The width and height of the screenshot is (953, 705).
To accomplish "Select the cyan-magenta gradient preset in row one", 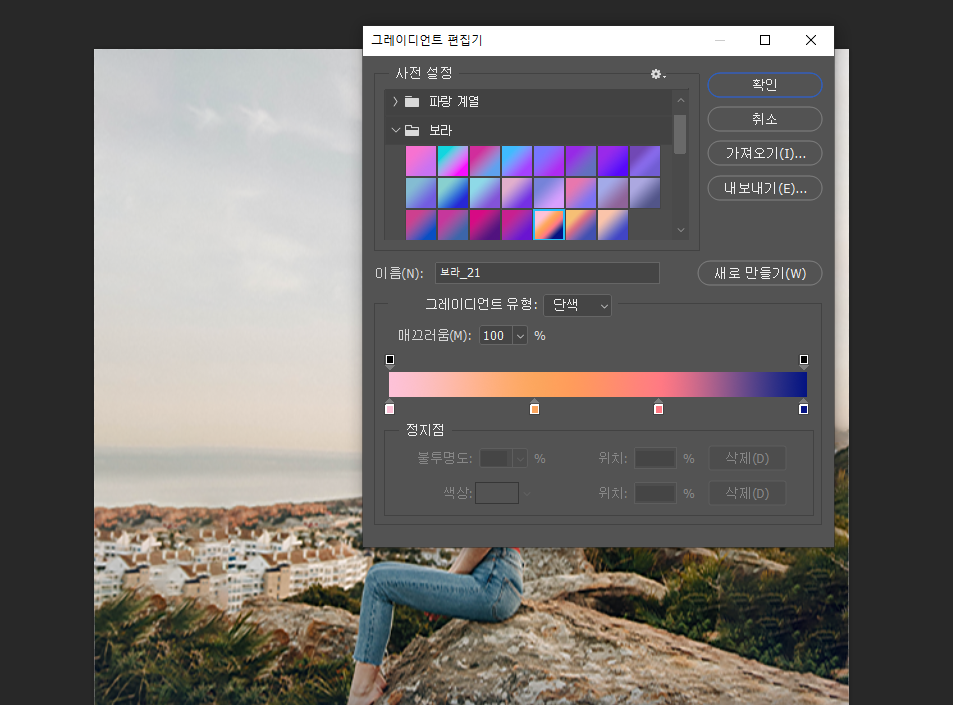I will [x=453, y=161].
